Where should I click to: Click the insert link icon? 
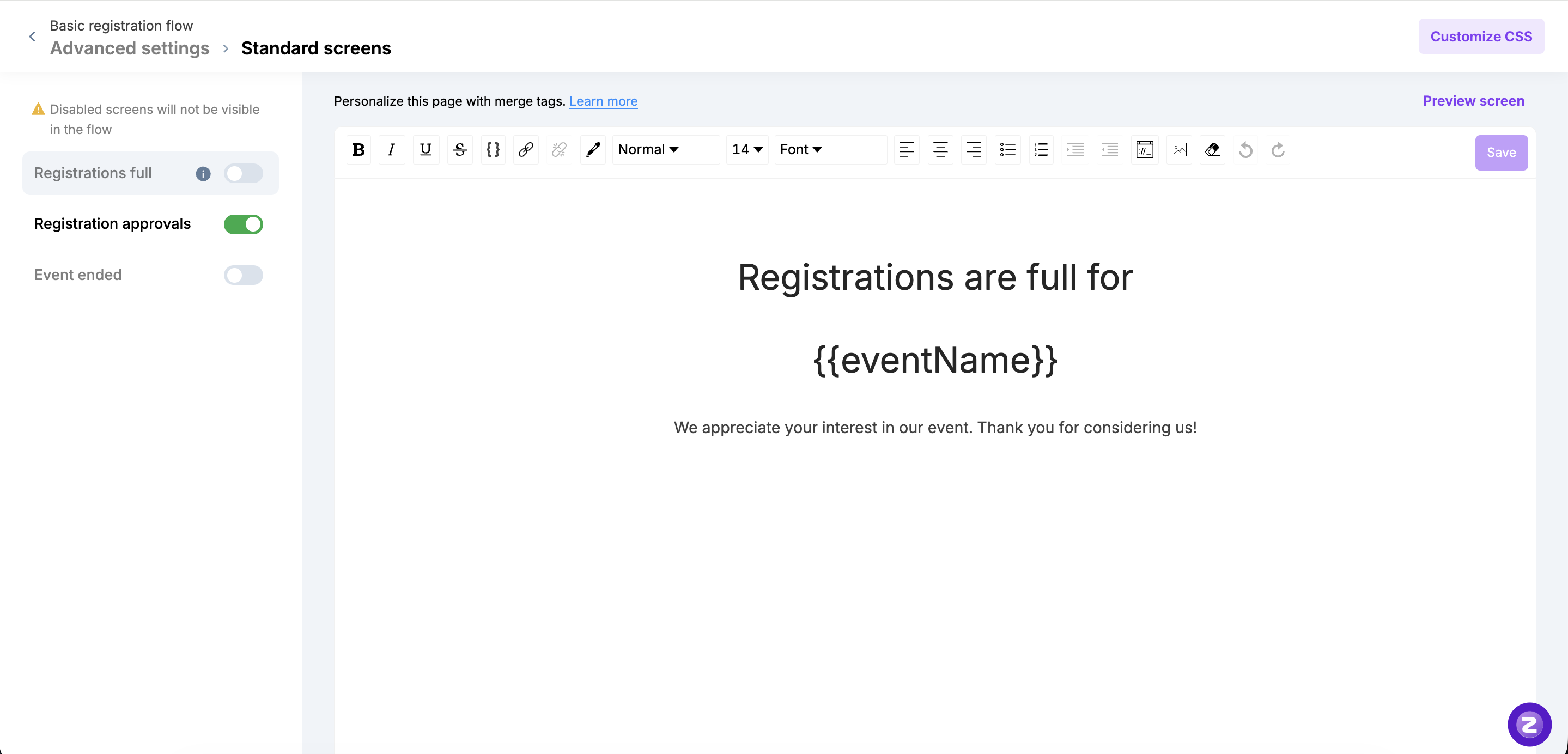tap(526, 150)
